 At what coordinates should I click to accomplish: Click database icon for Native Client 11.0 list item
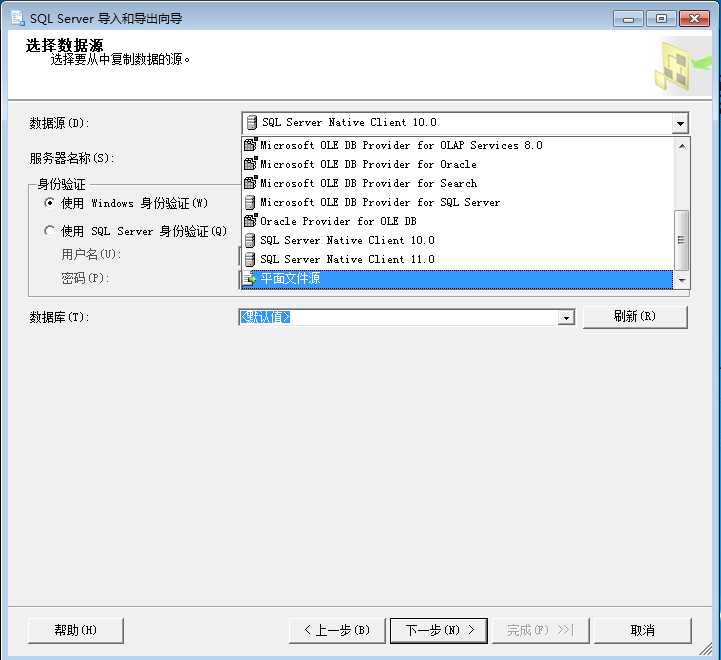pos(250,259)
